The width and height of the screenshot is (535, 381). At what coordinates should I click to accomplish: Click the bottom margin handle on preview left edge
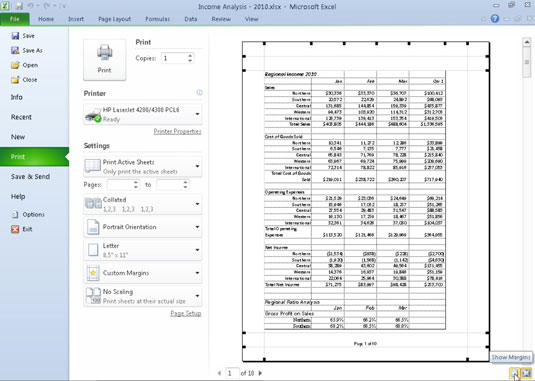click(x=244, y=333)
